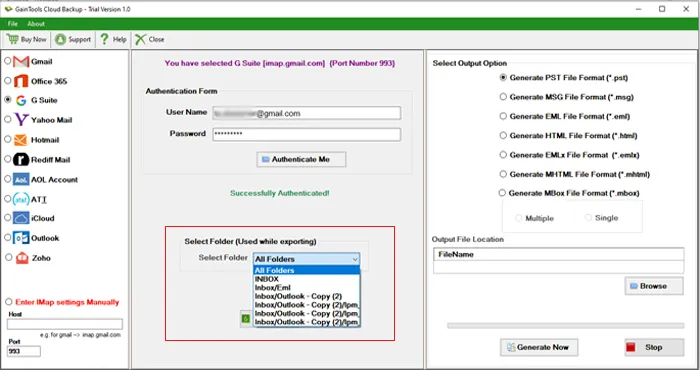Click the Output File Location text field
Screen dimensions: 700x370
pos(558,267)
